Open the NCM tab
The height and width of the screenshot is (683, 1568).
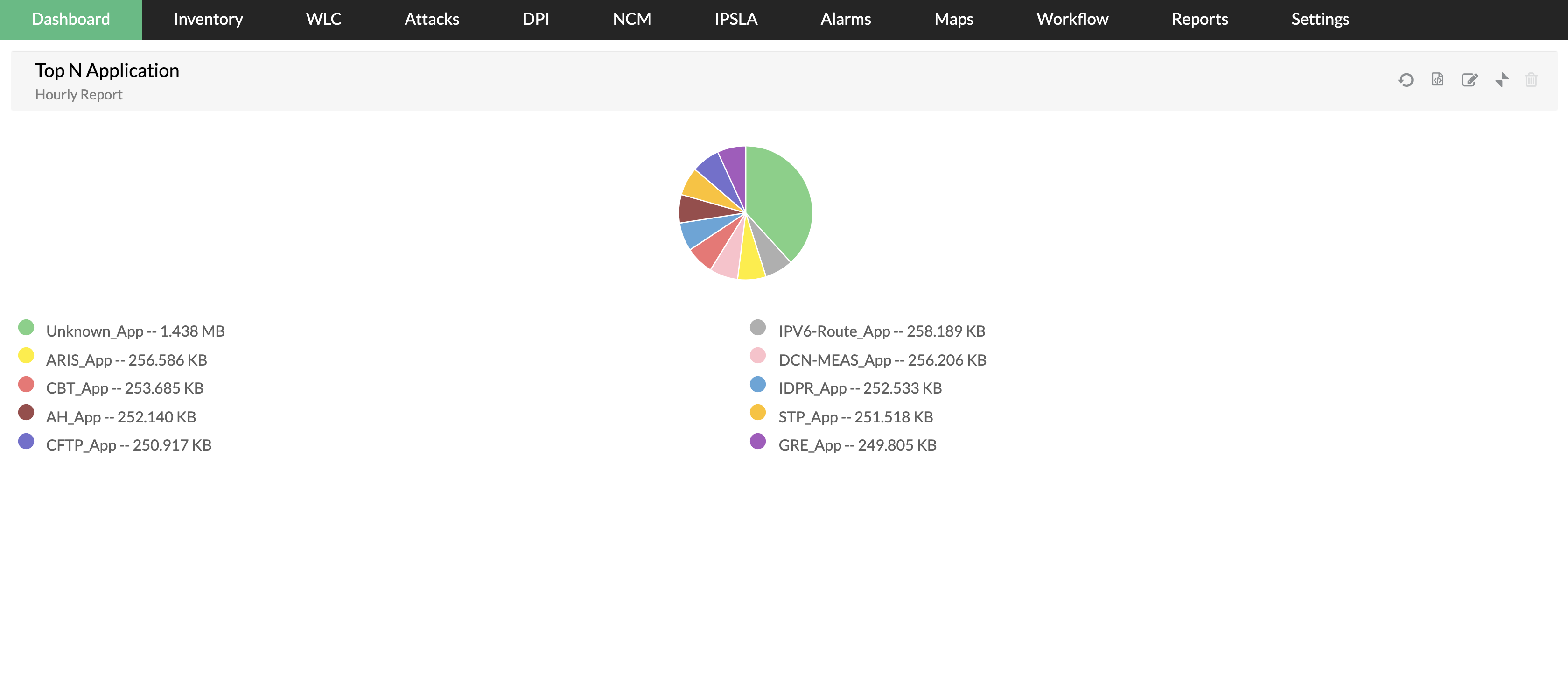coord(631,20)
